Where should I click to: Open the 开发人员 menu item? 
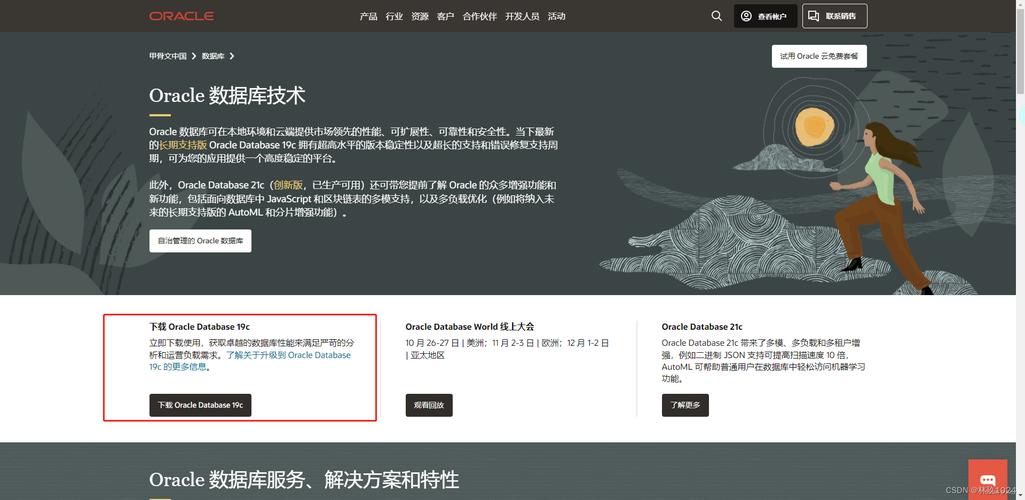(x=522, y=16)
